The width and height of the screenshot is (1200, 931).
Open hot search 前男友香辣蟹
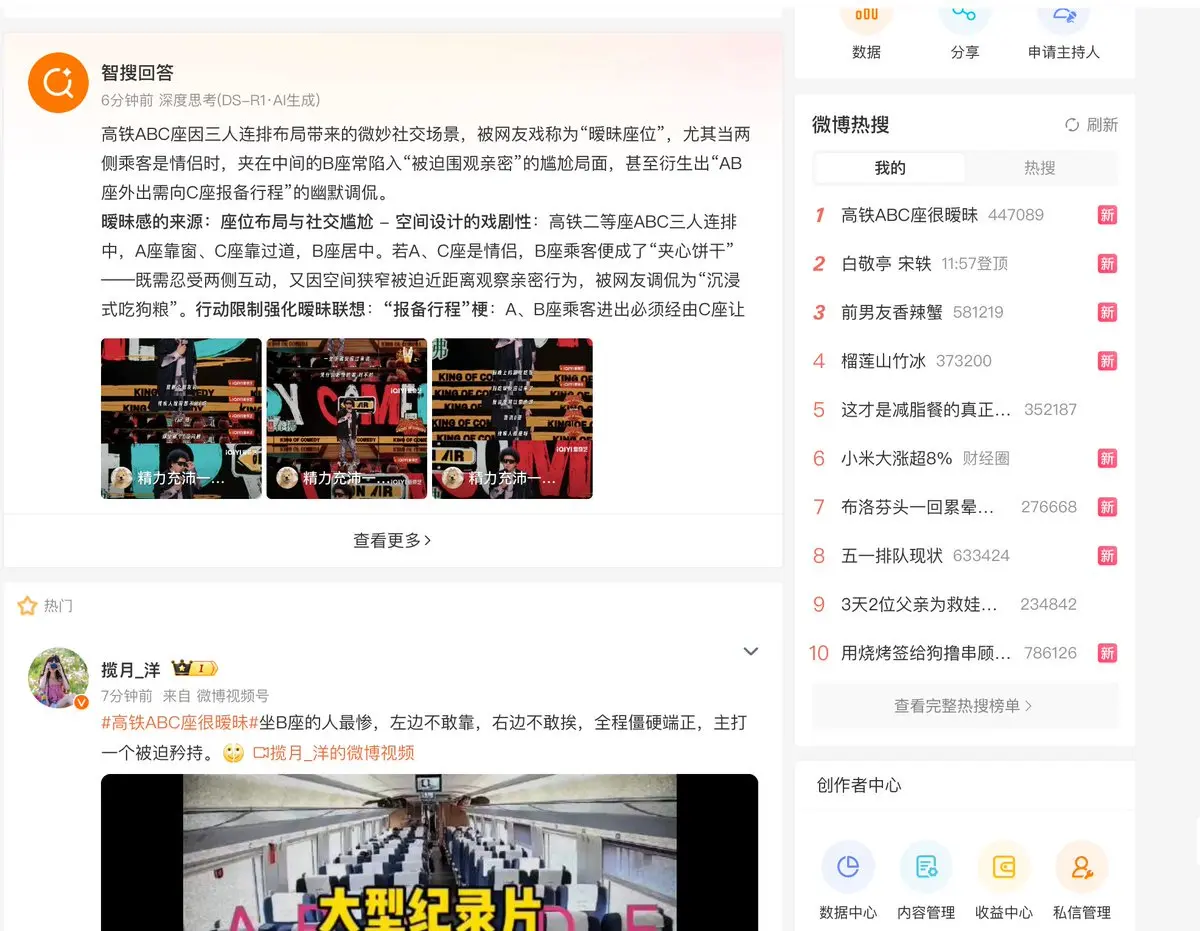892,312
